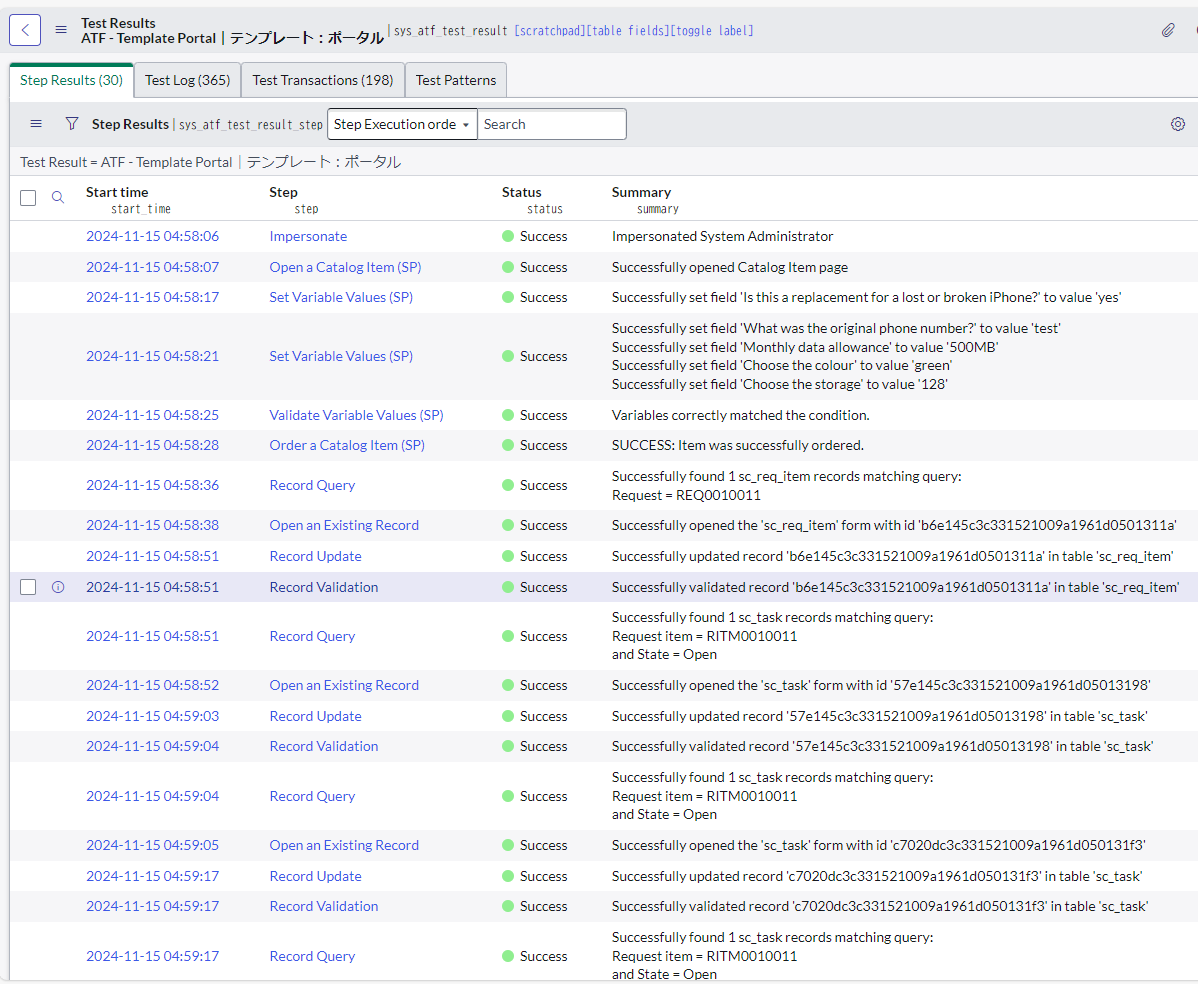Click the info icon on the Record Validation row
The image size is (1198, 984).
pyautogui.click(x=57, y=587)
